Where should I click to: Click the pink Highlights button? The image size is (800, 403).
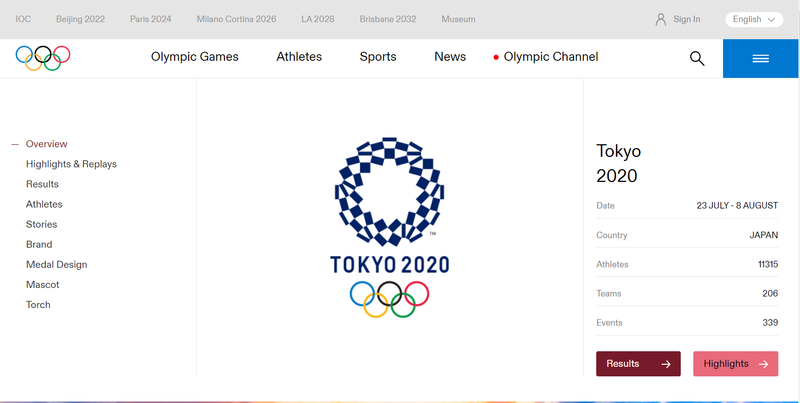point(735,364)
